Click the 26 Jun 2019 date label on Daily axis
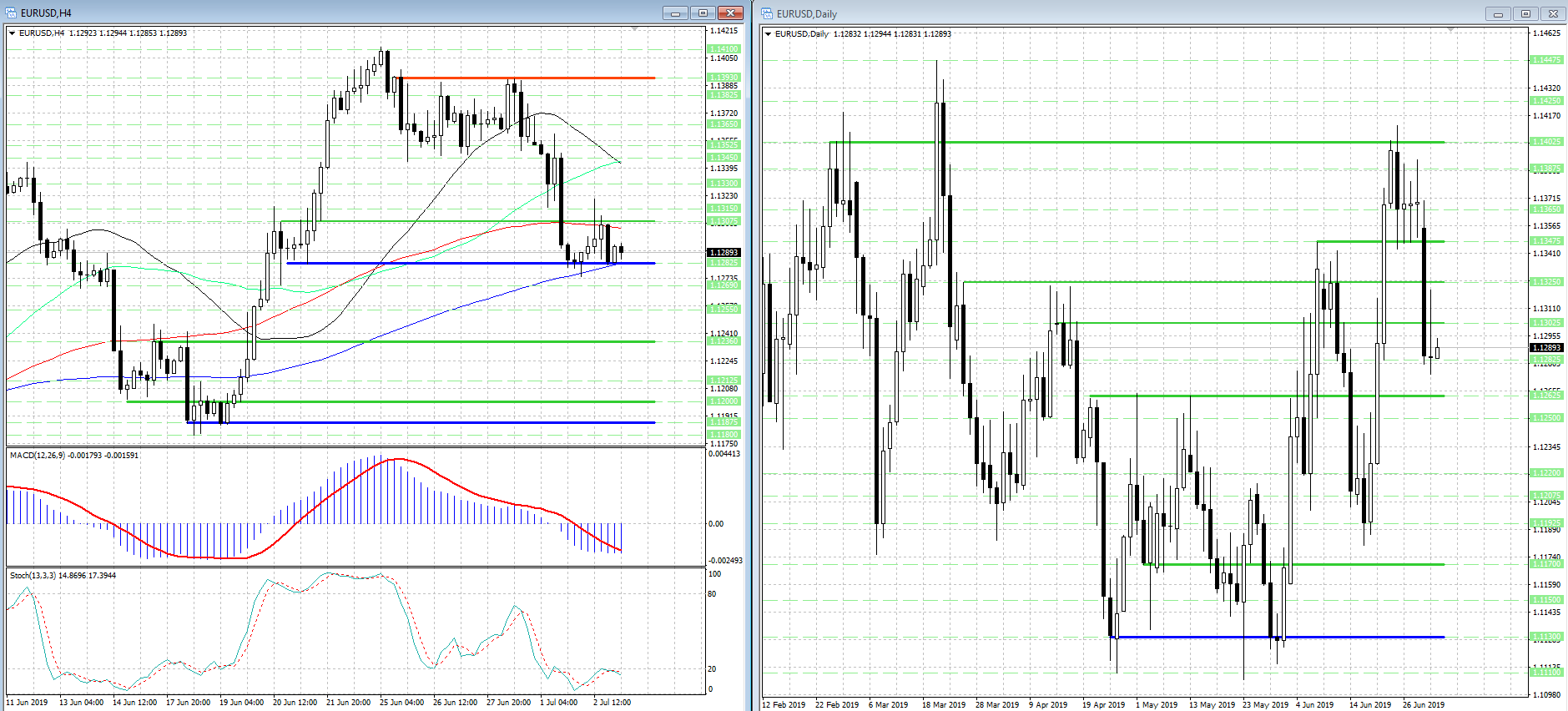This screenshot has width=1568, height=711. pos(1424,705)
